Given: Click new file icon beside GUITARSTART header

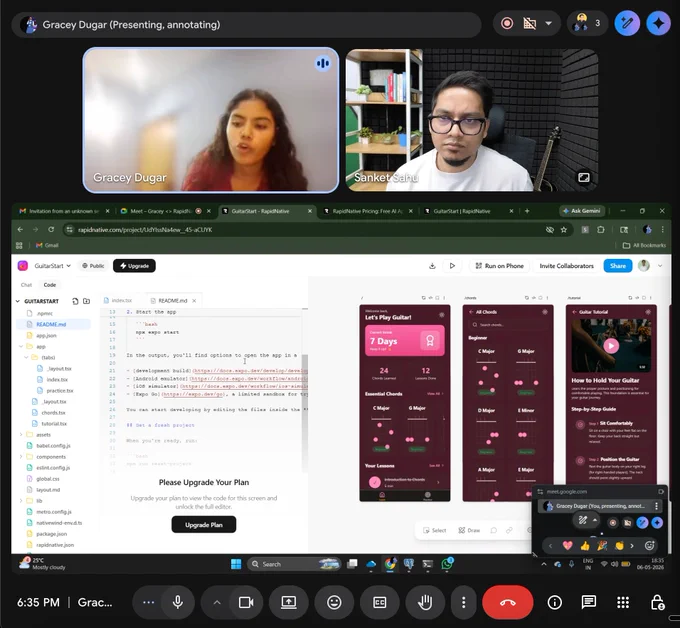Looking at the screenshot, I should [75, 301].
